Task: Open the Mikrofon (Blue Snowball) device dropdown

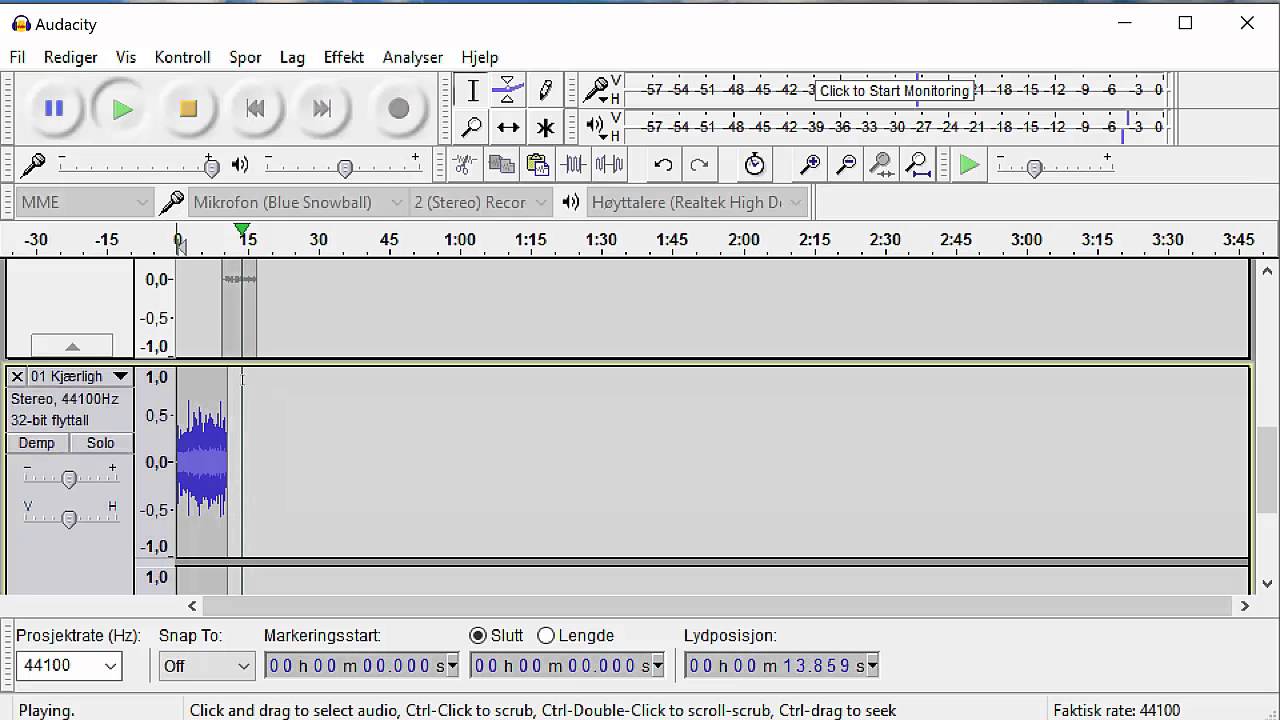Action: coord(297,202)
